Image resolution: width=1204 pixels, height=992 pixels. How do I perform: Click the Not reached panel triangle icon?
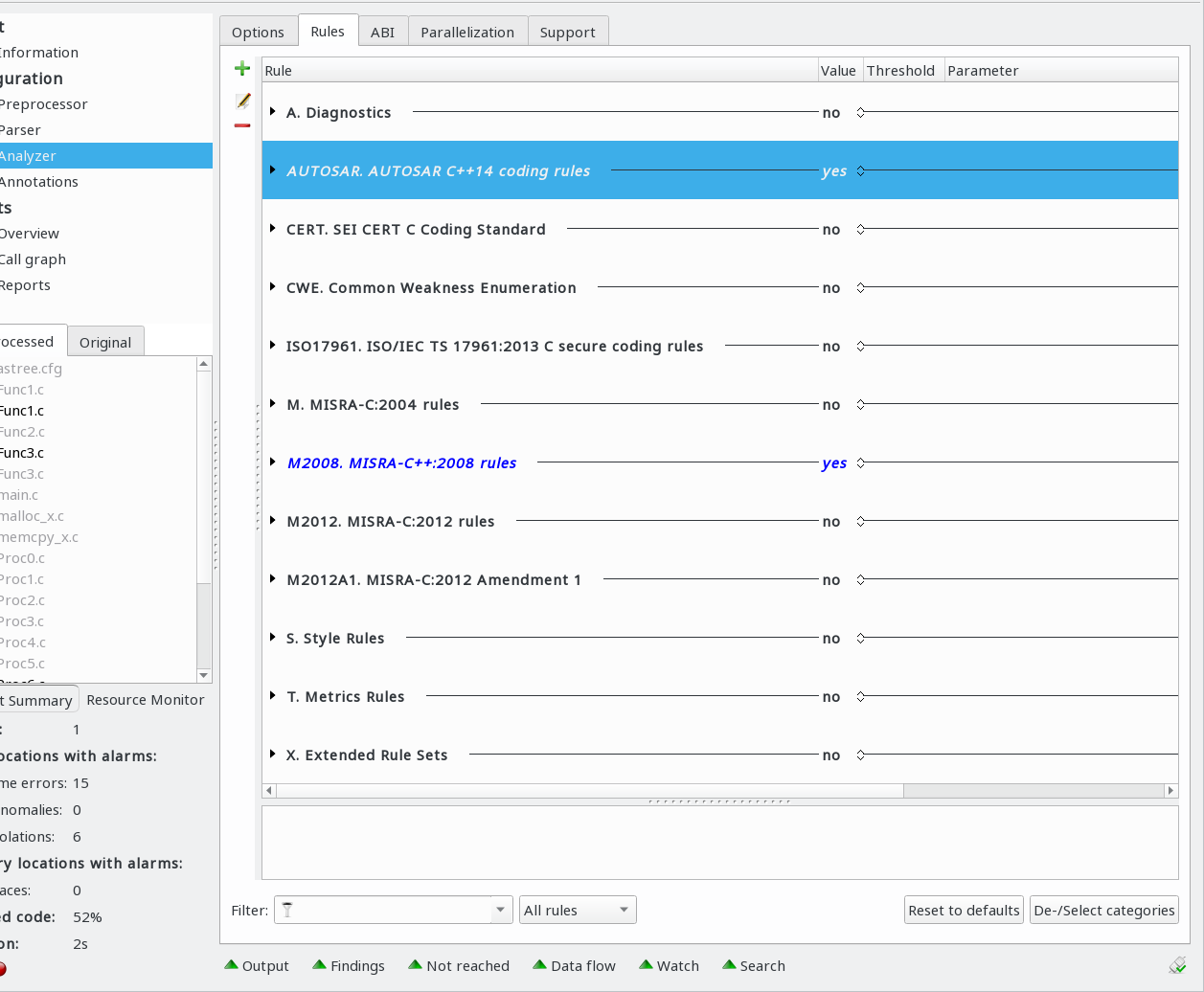(415, 965)
